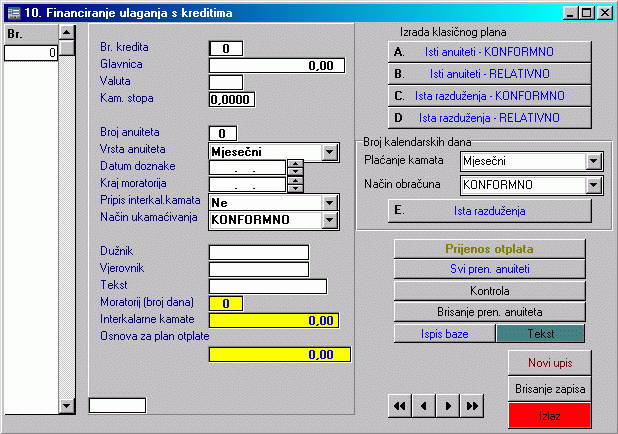618x434 pixels.
Task: Minimize the Financiranje ulaganja window
Action: tap(570, 13)
